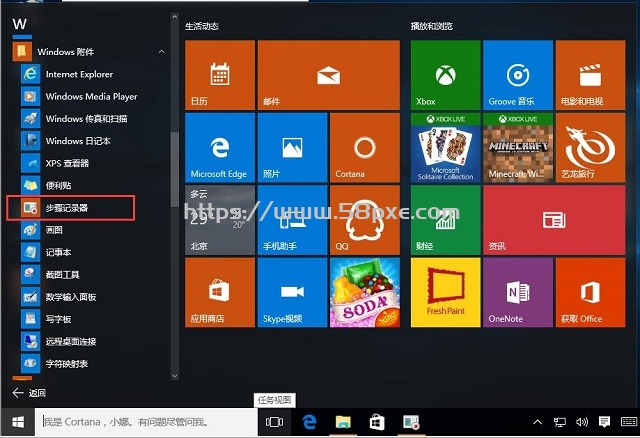640x438 pixels.
Task: Open Microsoft Solitaire Collection tile
Action: pyautogui.click(x=446, y=147)
